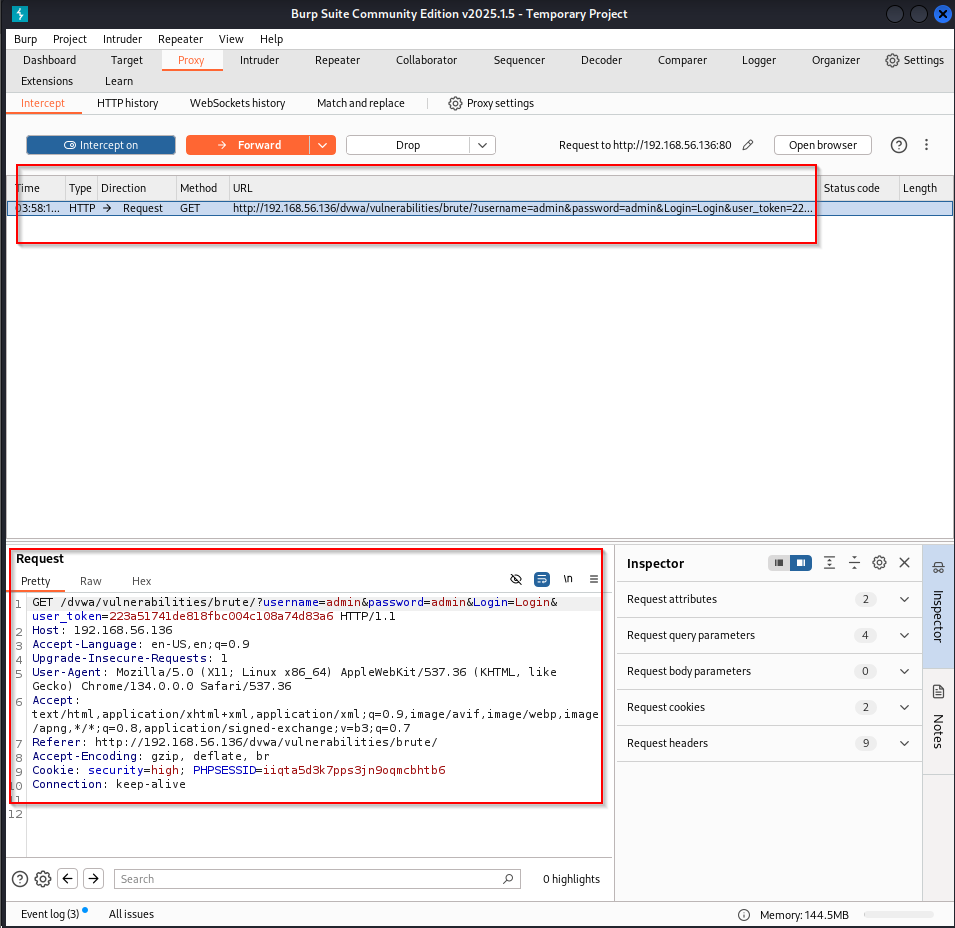This screenshot has width=955, height=928.
Task: Open Request editor hamburger menu
Action: click(594, 579)
